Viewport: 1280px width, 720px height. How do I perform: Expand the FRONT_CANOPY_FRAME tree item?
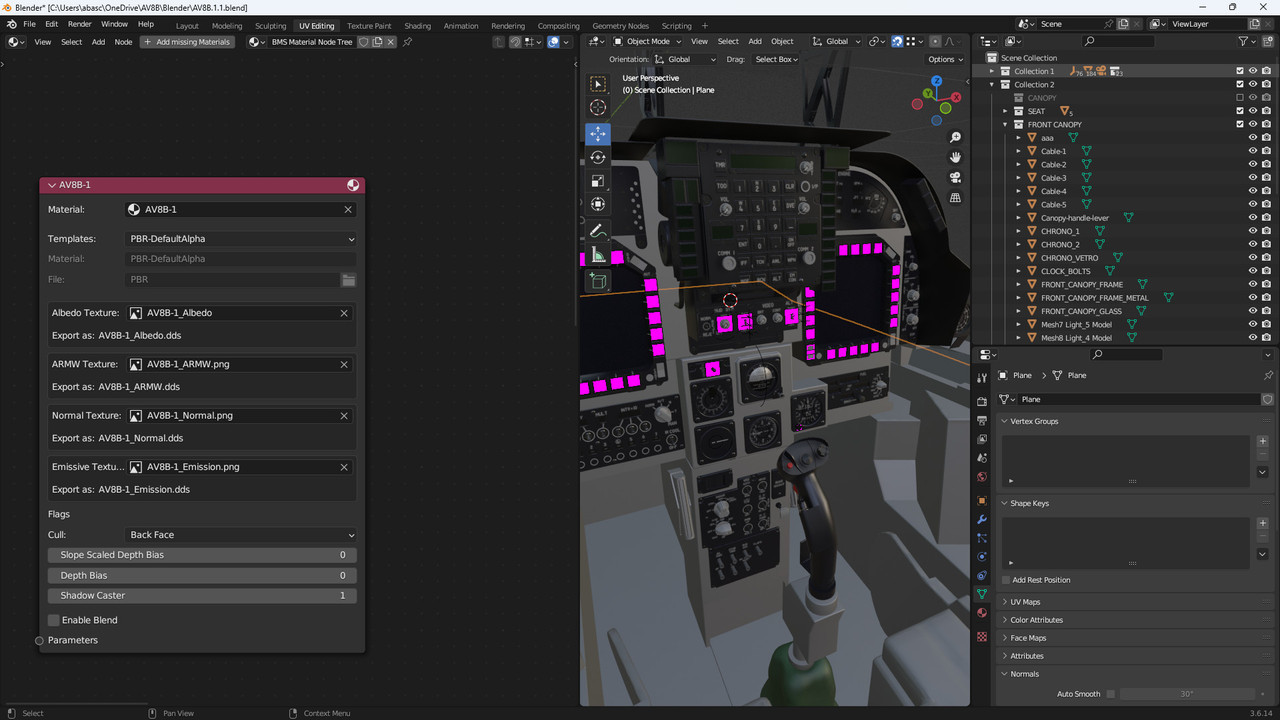(x=1017, y=284)
